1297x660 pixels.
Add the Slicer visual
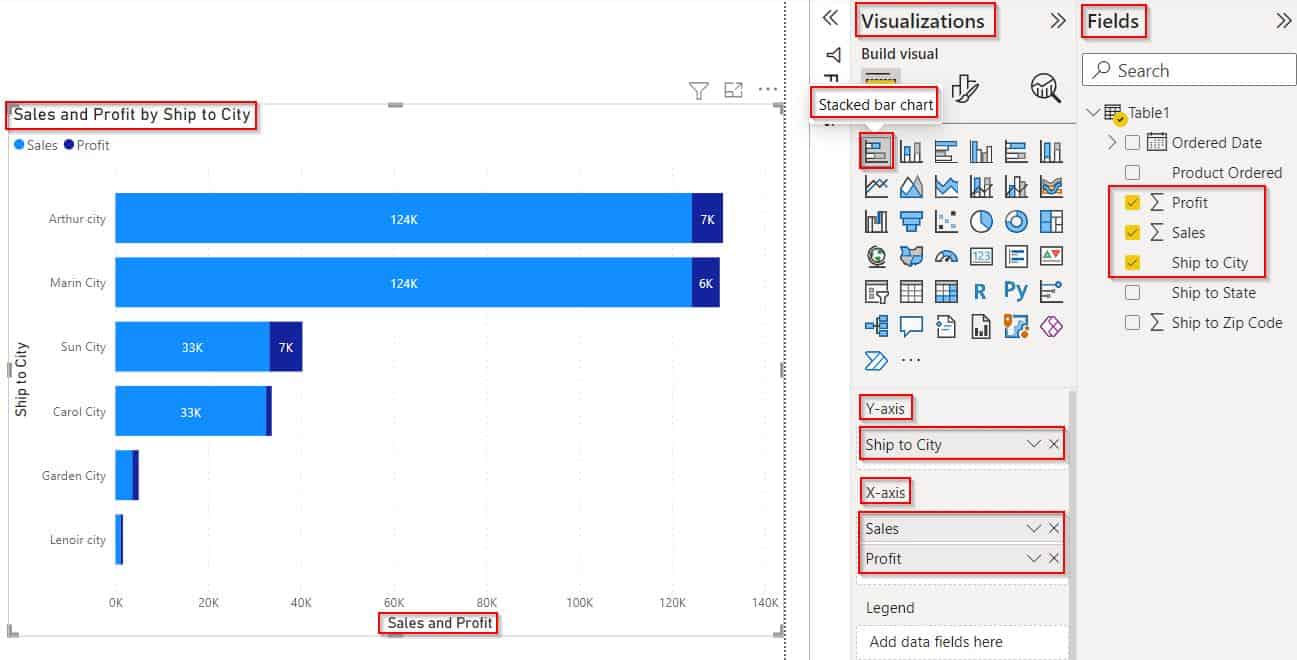click(x=876, y=291)
